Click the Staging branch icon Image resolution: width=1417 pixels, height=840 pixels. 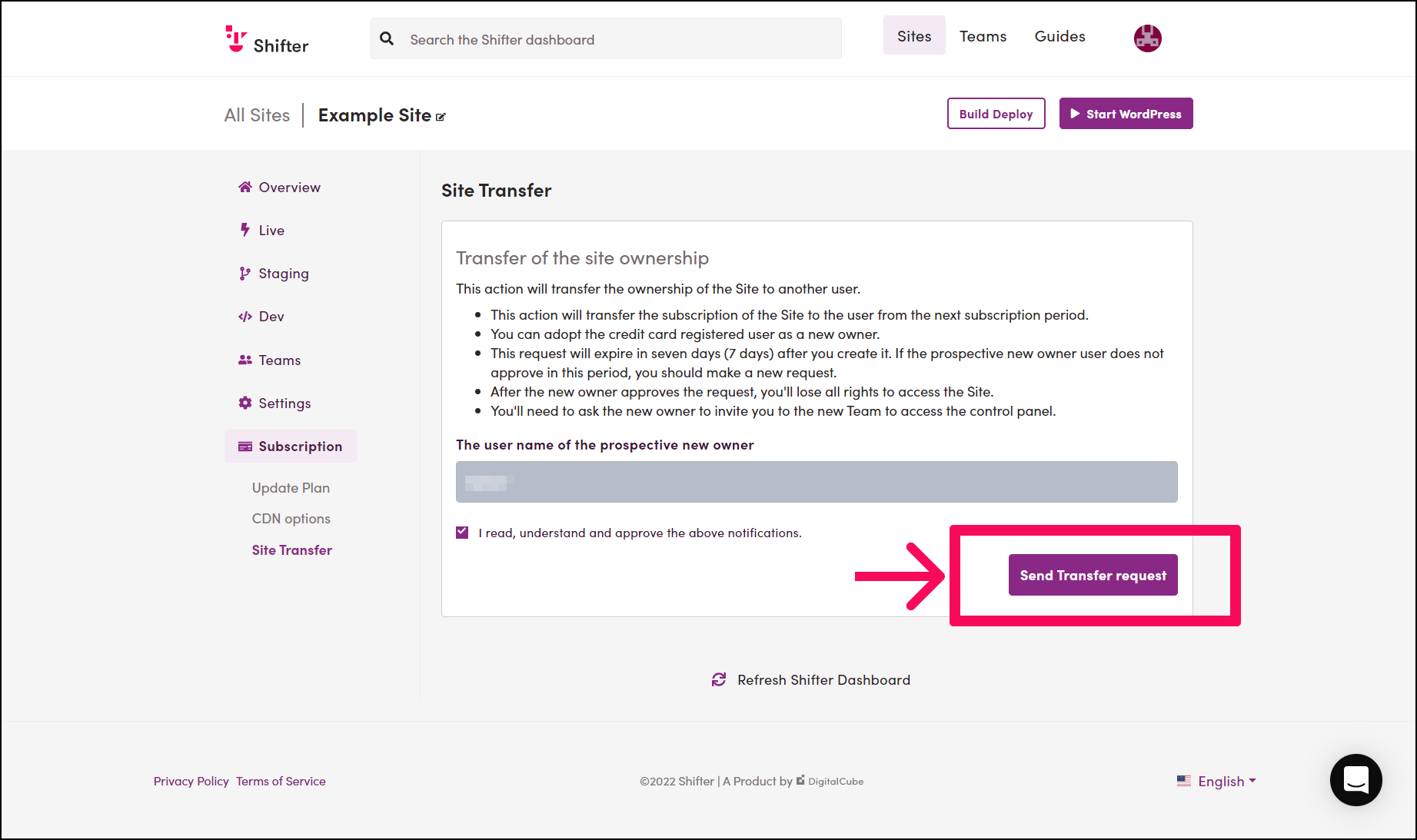click(x=244, y=274)
